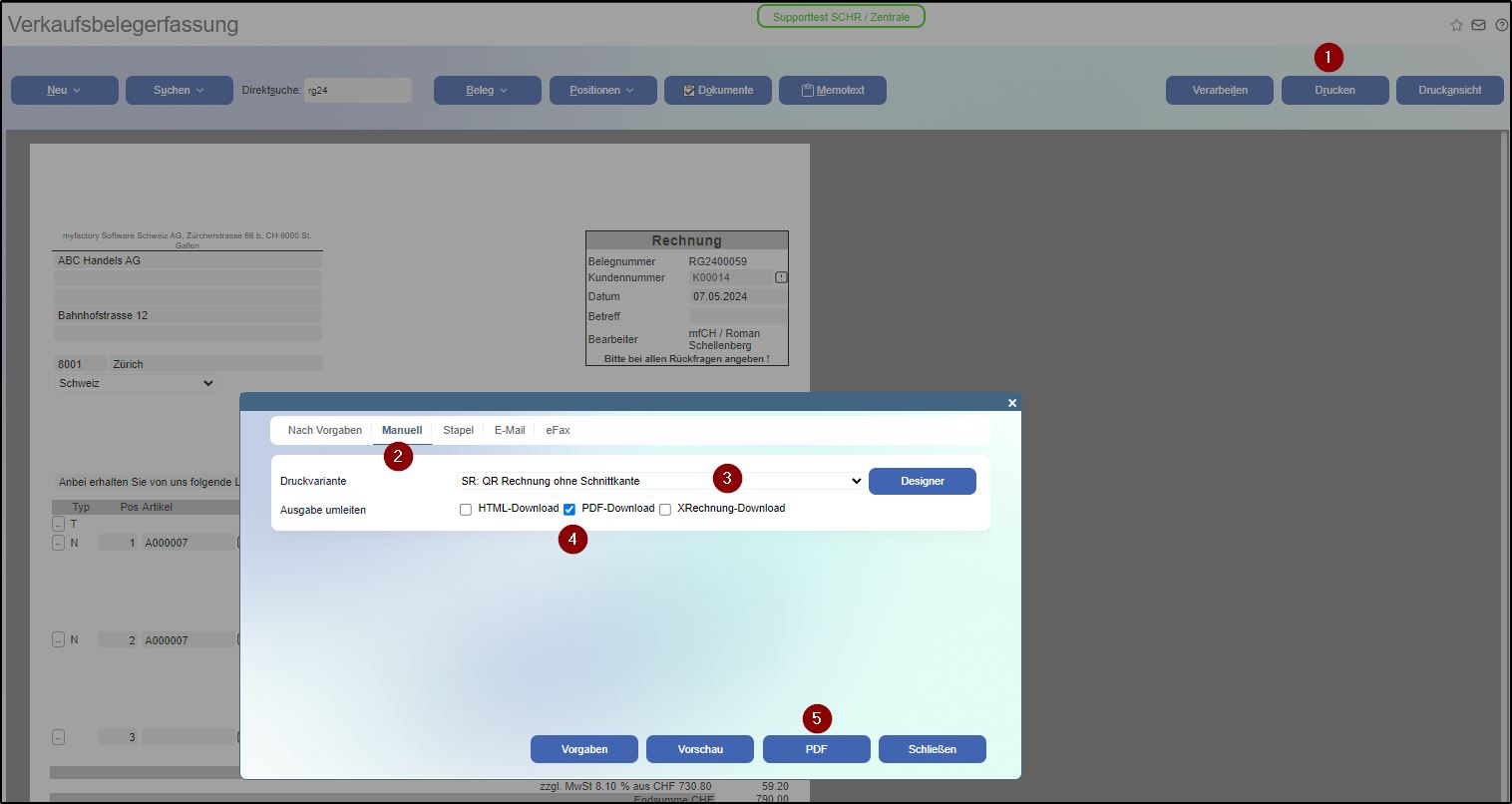Open the eFax tab
1512x804 pixels.
(559, 430)
